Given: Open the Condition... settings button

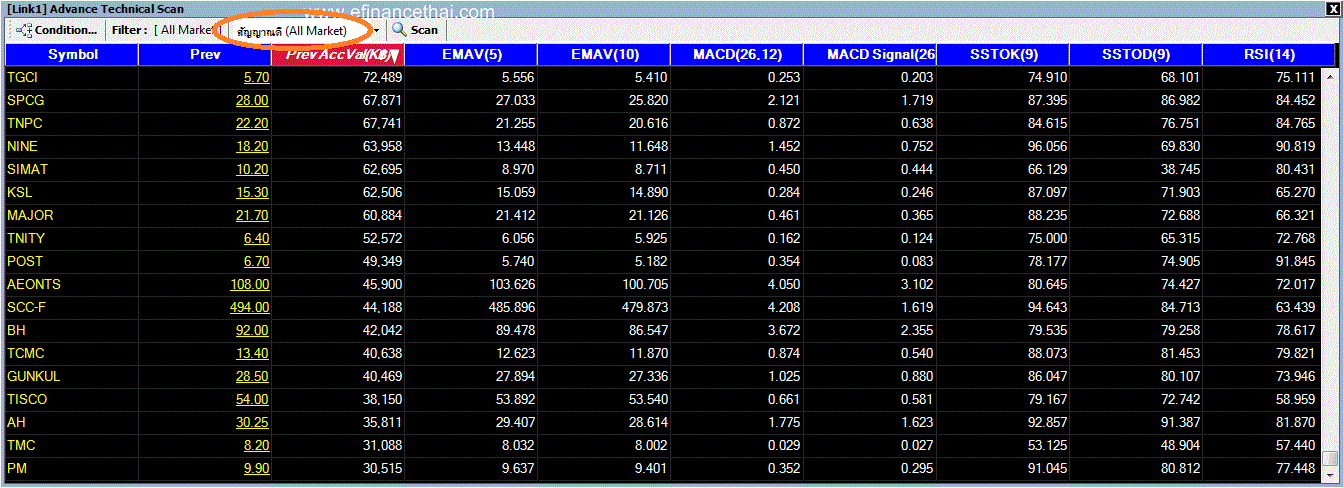Looking at the screenshot, I should pos(58,30).
